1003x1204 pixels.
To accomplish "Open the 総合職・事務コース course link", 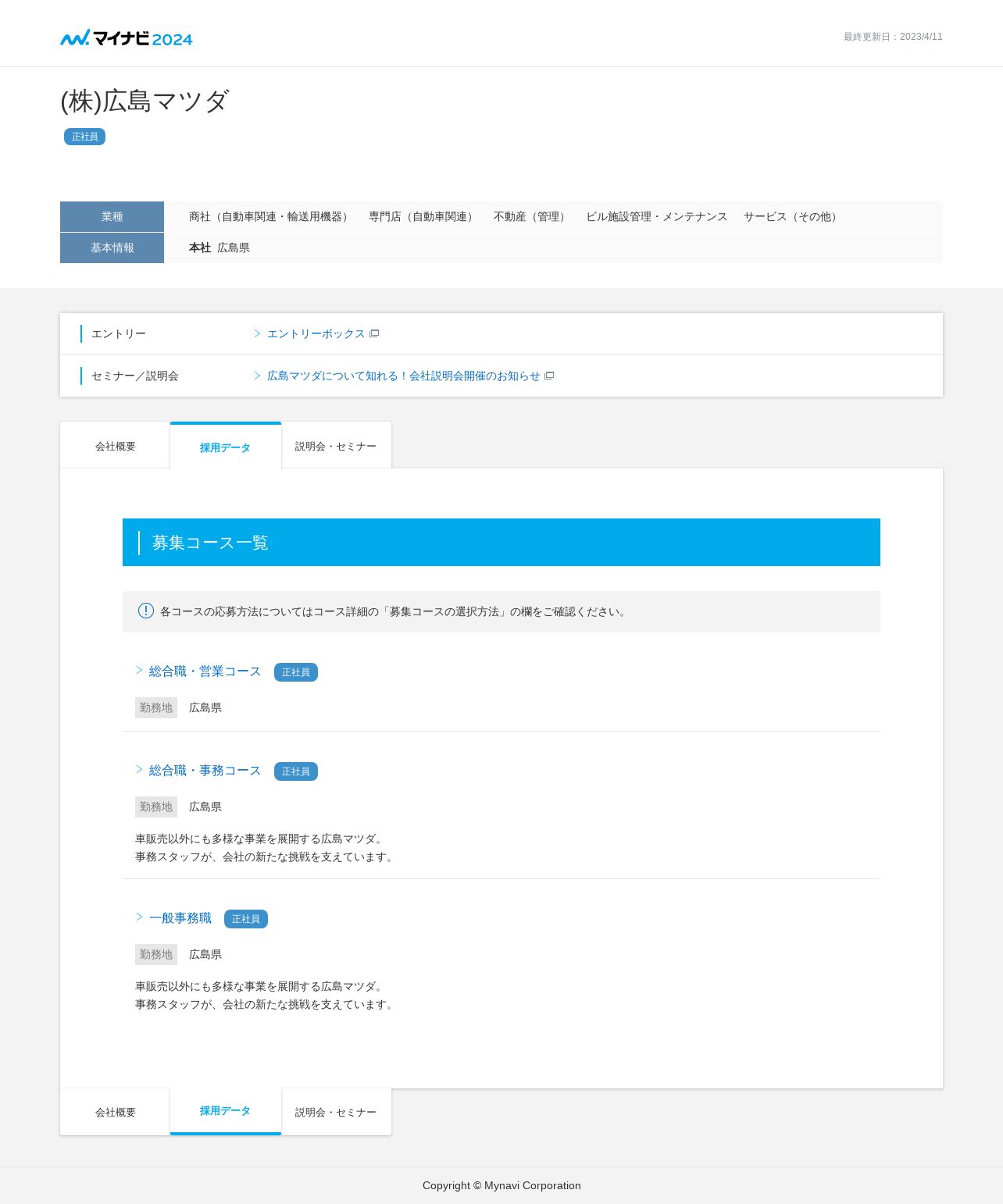I will coord(205,771).
